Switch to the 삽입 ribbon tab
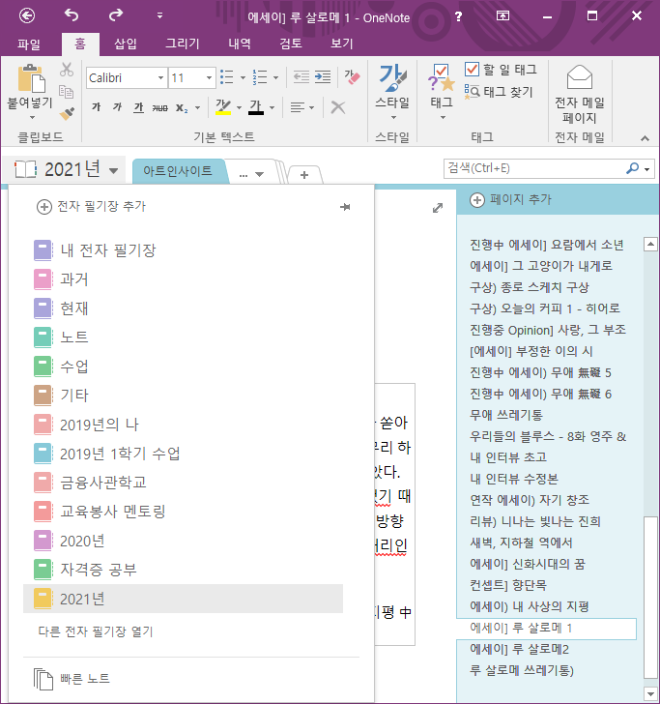Viewport: 660px width, 704px height. coord(126,44)
